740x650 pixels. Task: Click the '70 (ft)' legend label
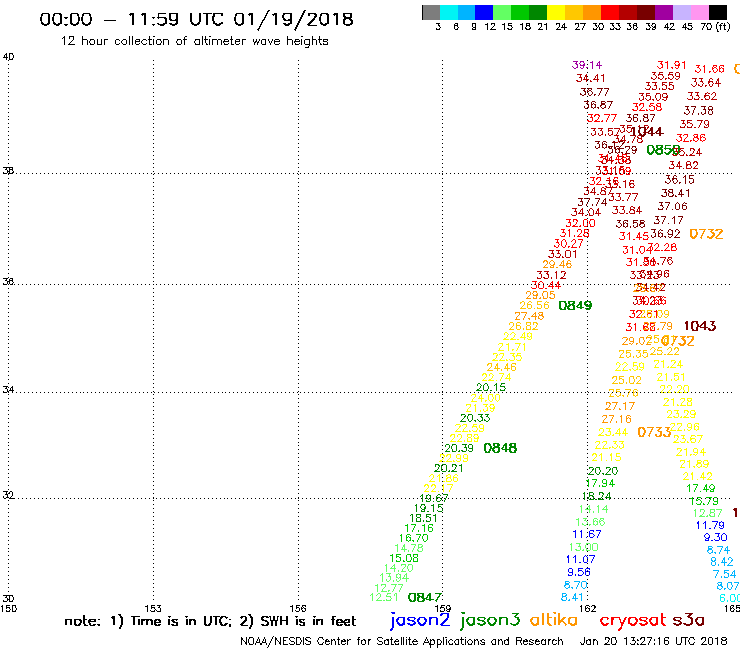point(715,26)
